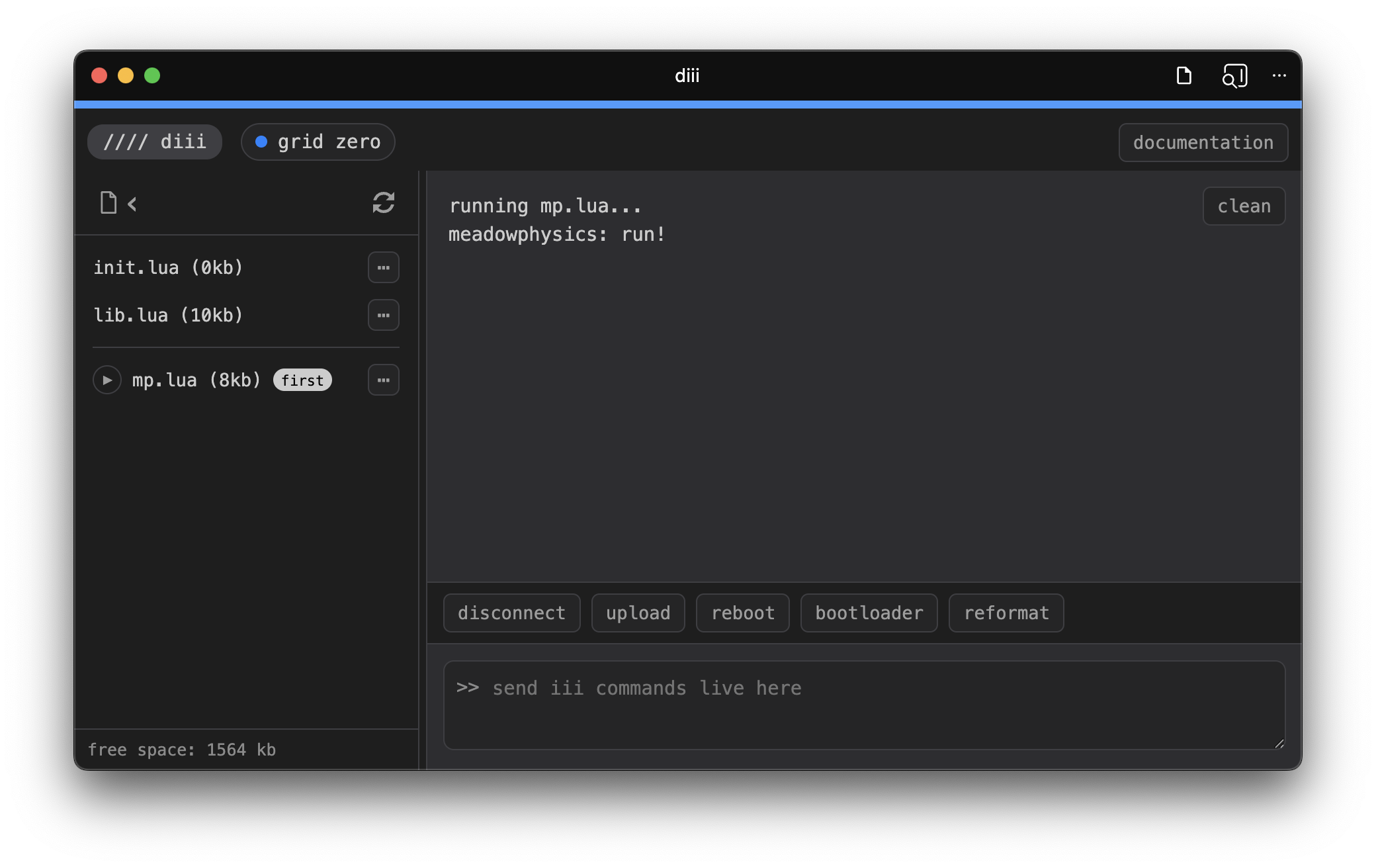Select the //// diii tab
The height and width of the screenshot is (868, 1376).
(155, 142)
